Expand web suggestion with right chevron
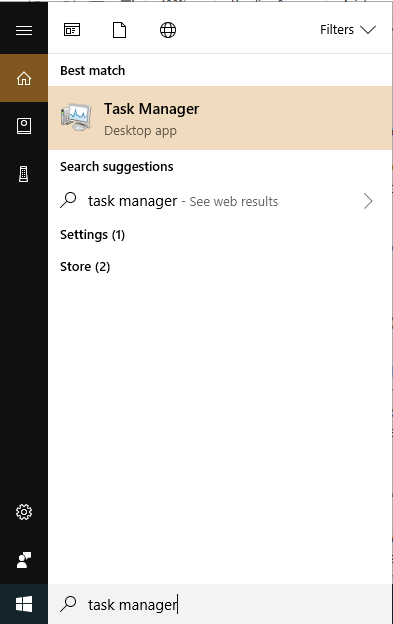This screenshot has width=393, height=624. 368,201
